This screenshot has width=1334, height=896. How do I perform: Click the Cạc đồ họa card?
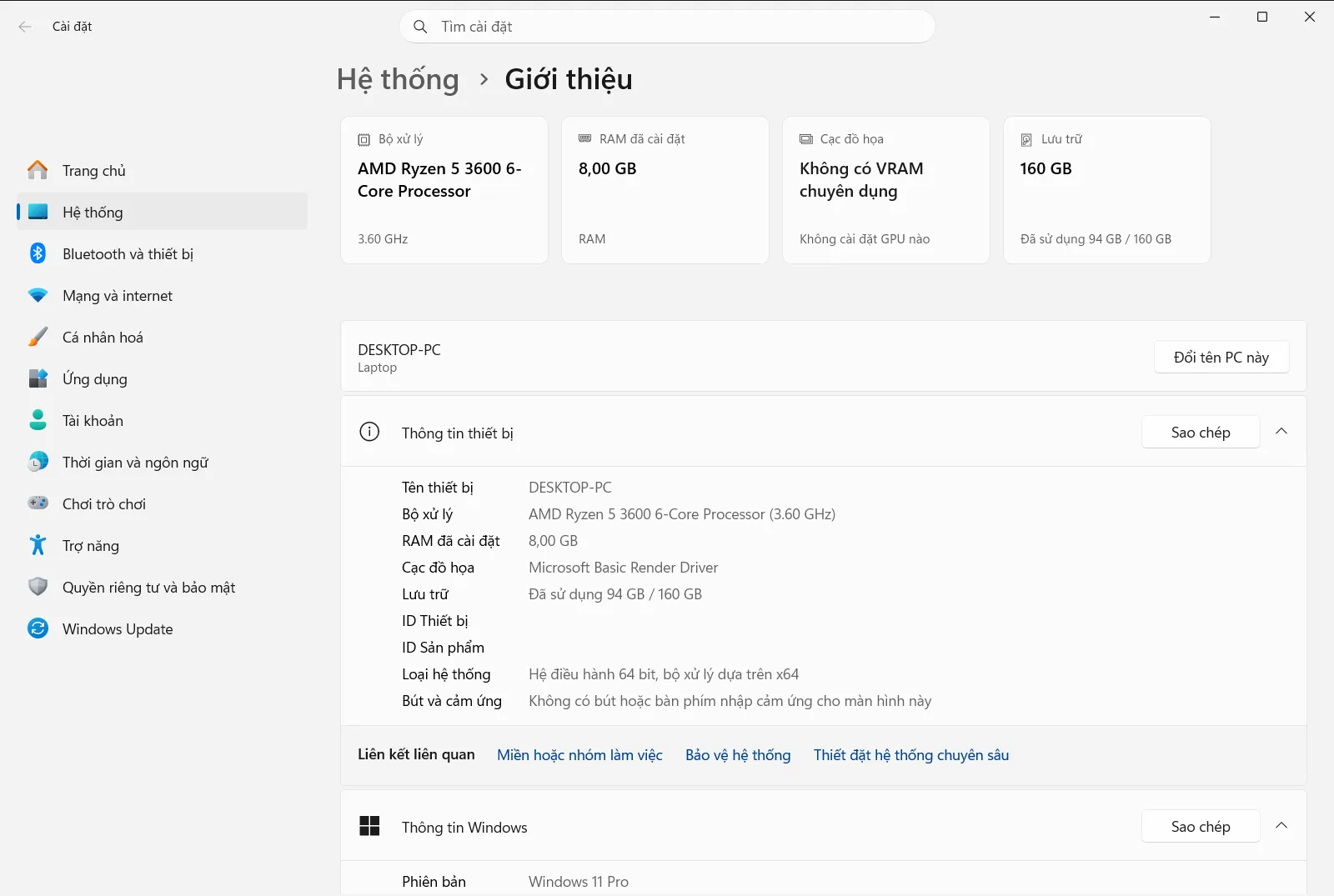[x=886, y=190]
